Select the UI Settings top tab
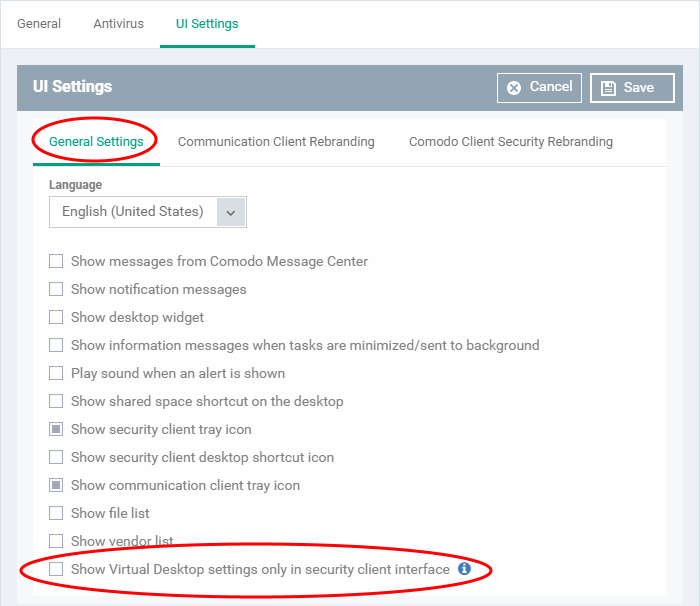Screen dimensions: 700x606 click(x=207, y=24)
